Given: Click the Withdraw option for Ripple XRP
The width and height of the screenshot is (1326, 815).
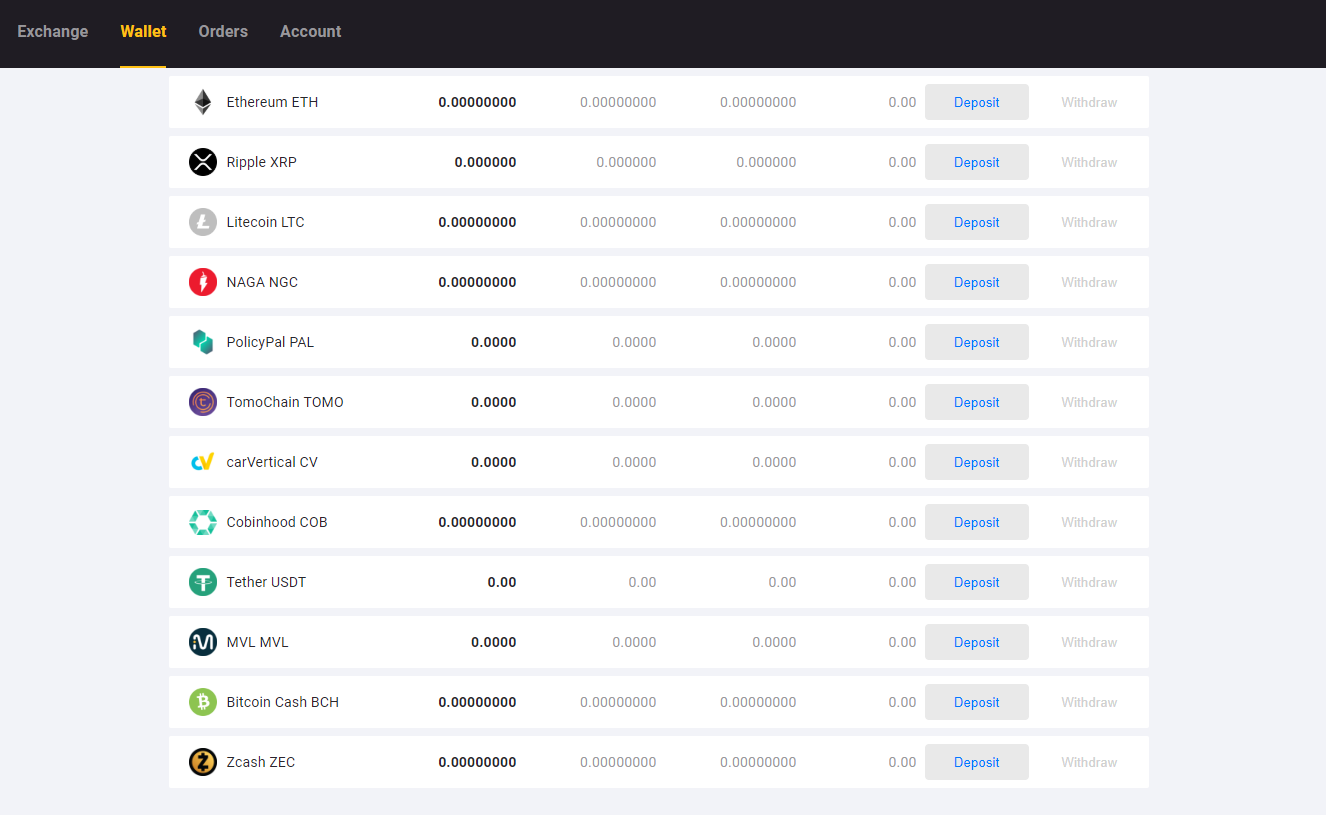Looking at the screenshot, I should [1089, 161].
